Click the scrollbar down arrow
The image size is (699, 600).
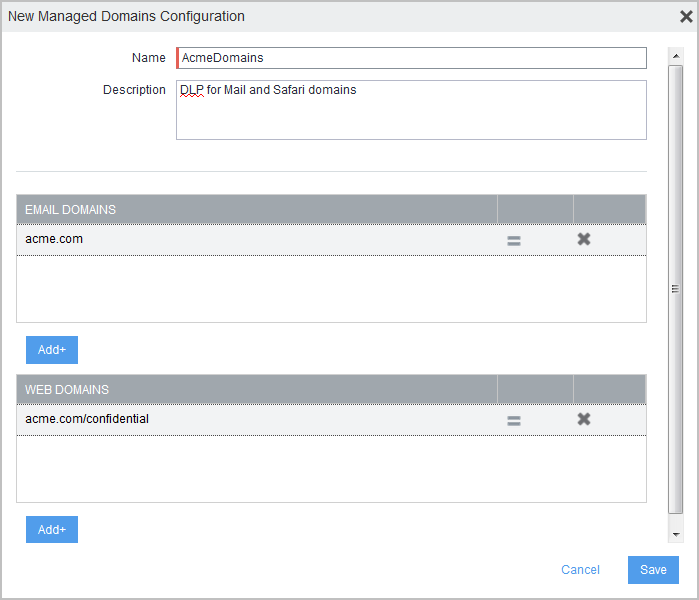tap(676, 534)
